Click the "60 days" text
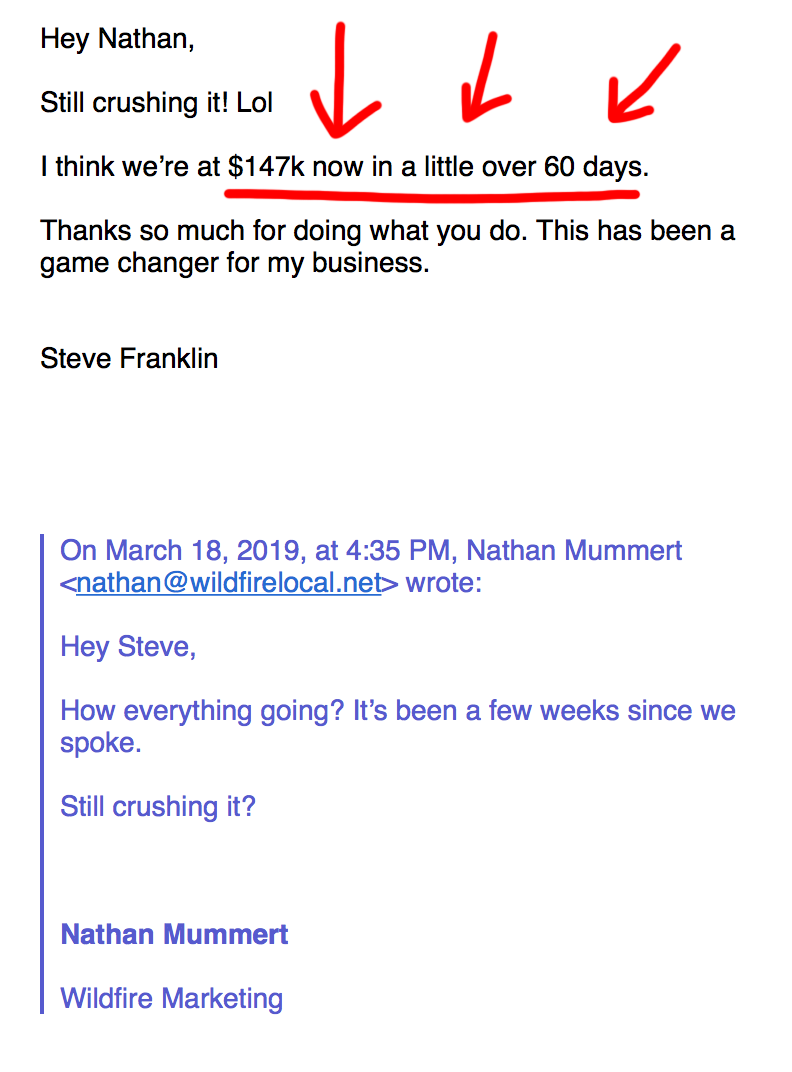Viewport: 792px width, 1072px height. (x=594, y=167)
